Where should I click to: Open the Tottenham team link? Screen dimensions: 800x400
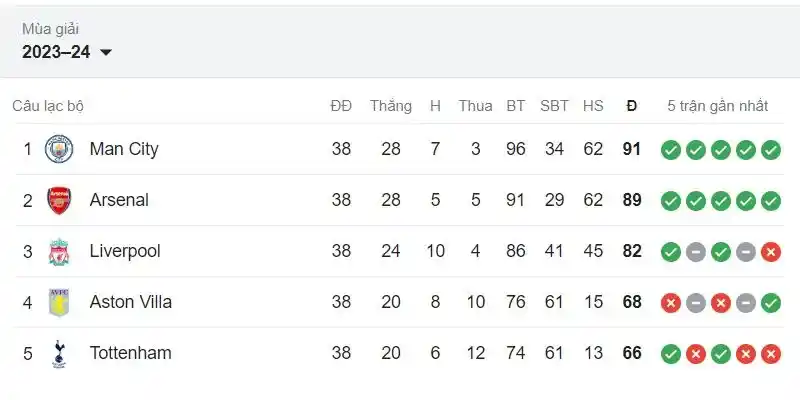(x=131, y=353)
